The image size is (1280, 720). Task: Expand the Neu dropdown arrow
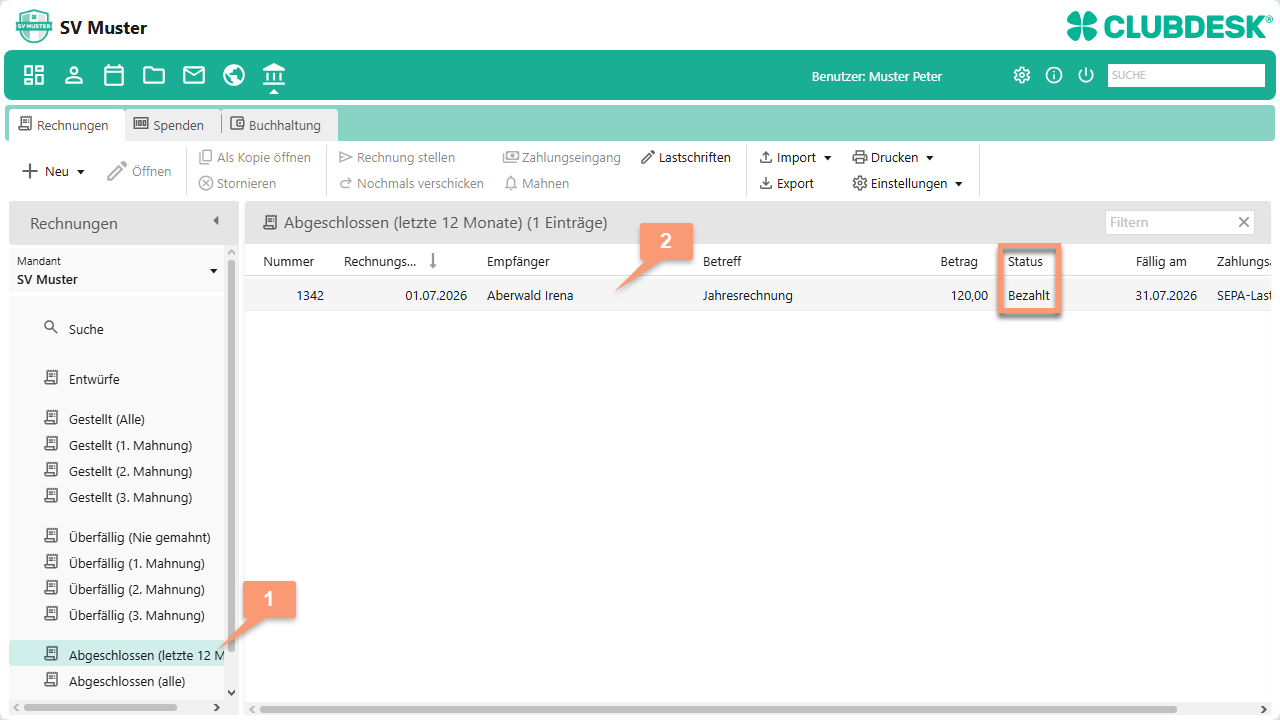81,172
